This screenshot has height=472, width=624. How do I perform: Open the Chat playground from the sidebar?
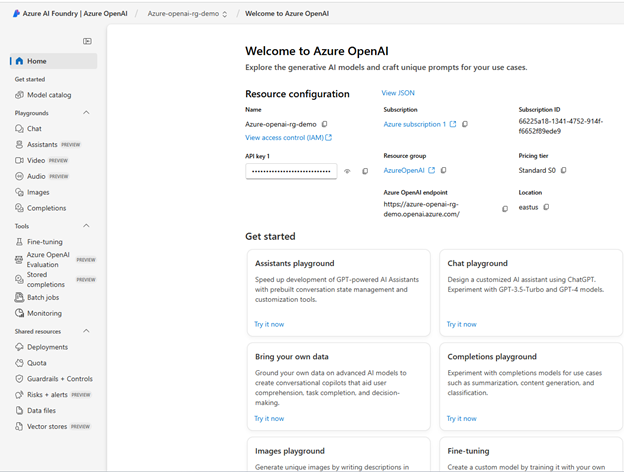pyautogui.click(x=34, y=129)
